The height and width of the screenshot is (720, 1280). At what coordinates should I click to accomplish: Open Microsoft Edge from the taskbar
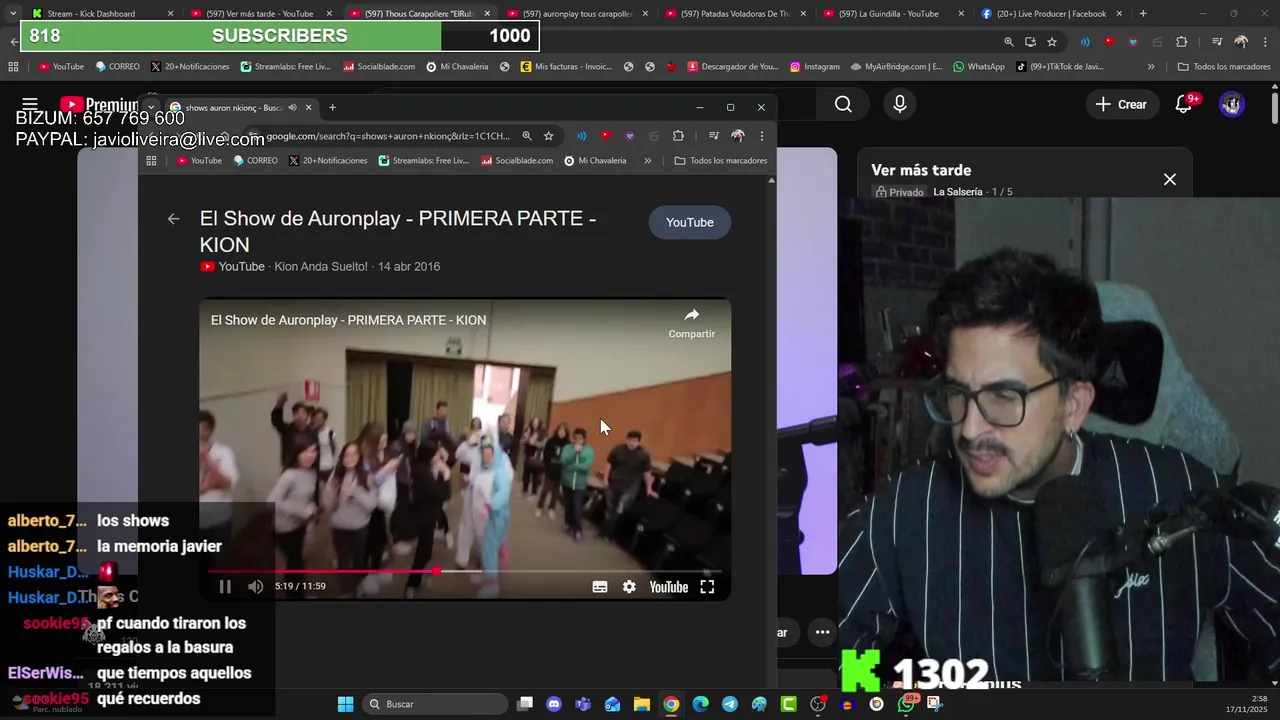coord(701,704)
